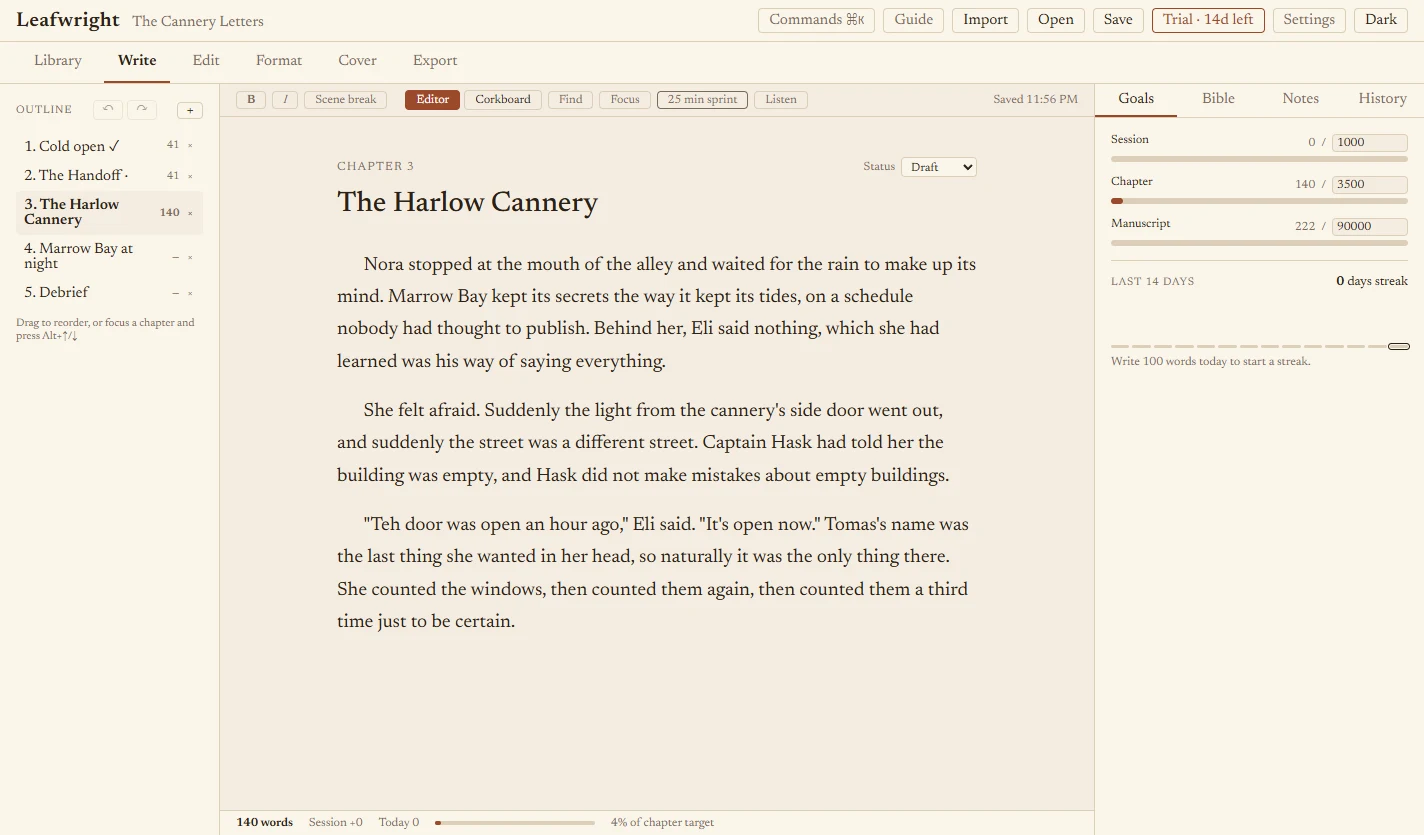Viewport: 1424px width, 835px height.
Task: Open the Trial 14d left notice
Action: click(1208, 20)
